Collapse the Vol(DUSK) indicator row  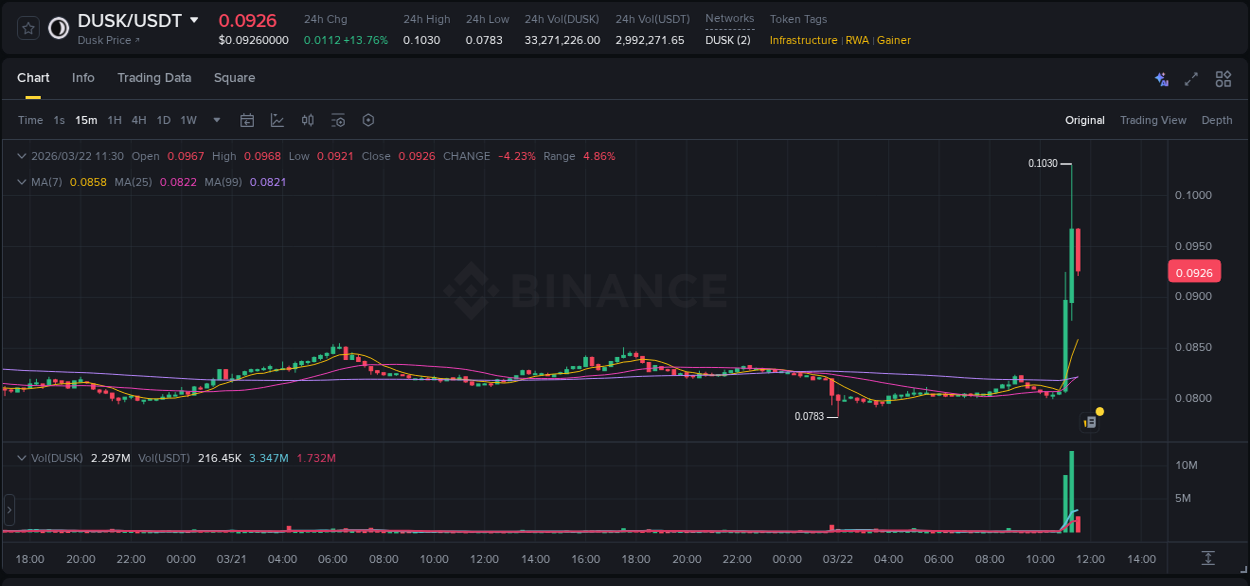coord(21,457)
